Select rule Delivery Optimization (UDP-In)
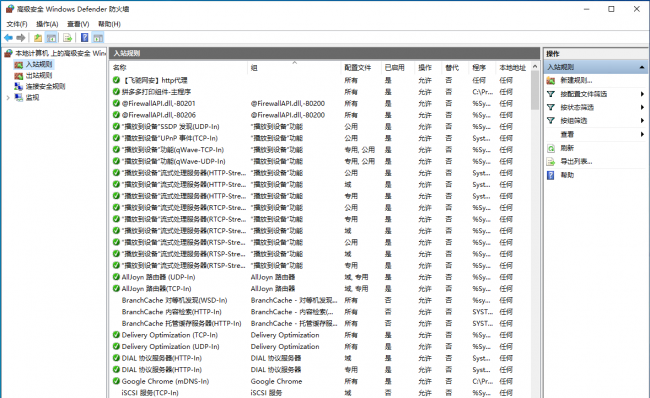The height and width of the screenshot is (398, 650). point(170,346)
